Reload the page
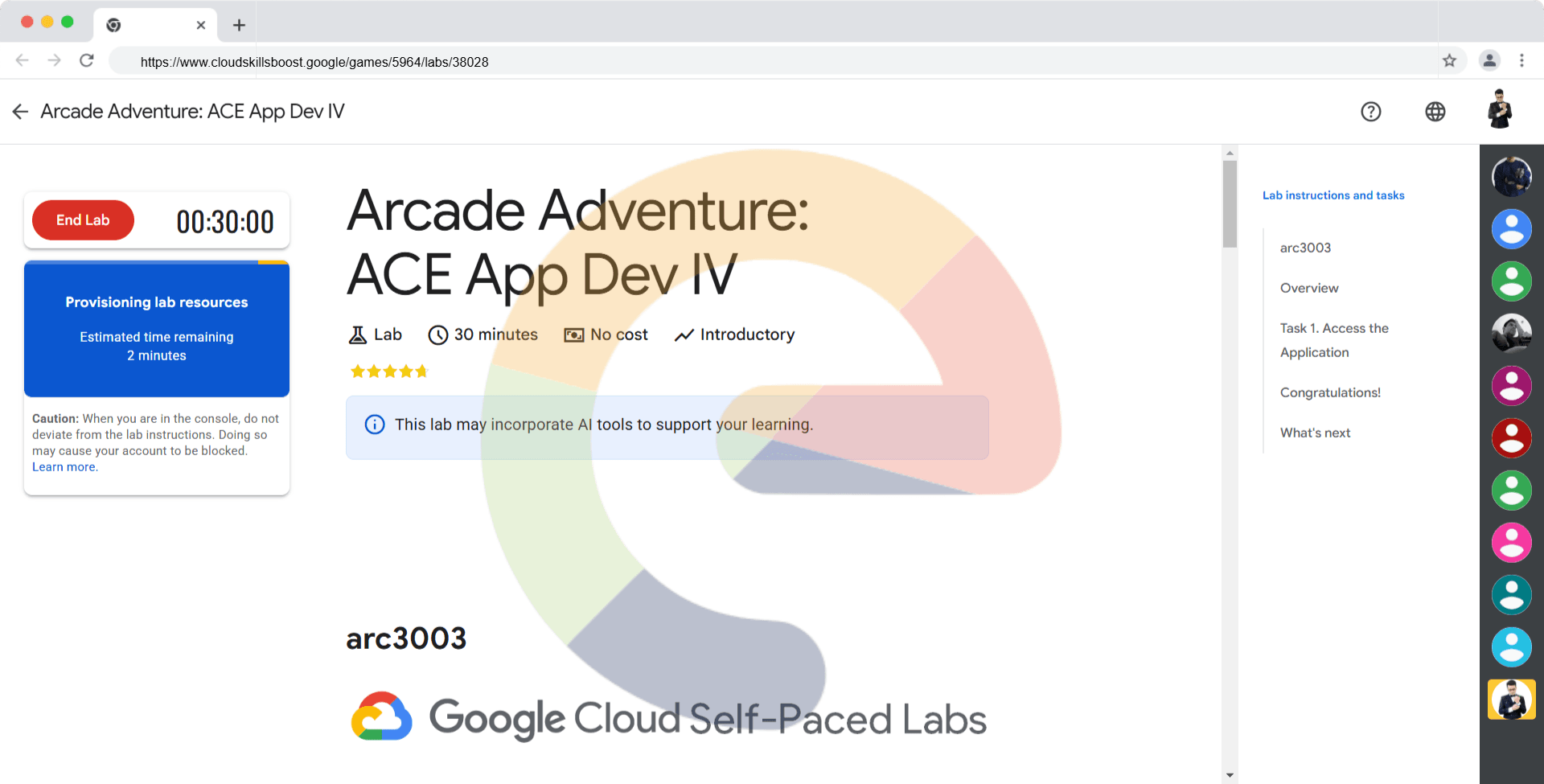The image size is (1544, 784). 87,60
